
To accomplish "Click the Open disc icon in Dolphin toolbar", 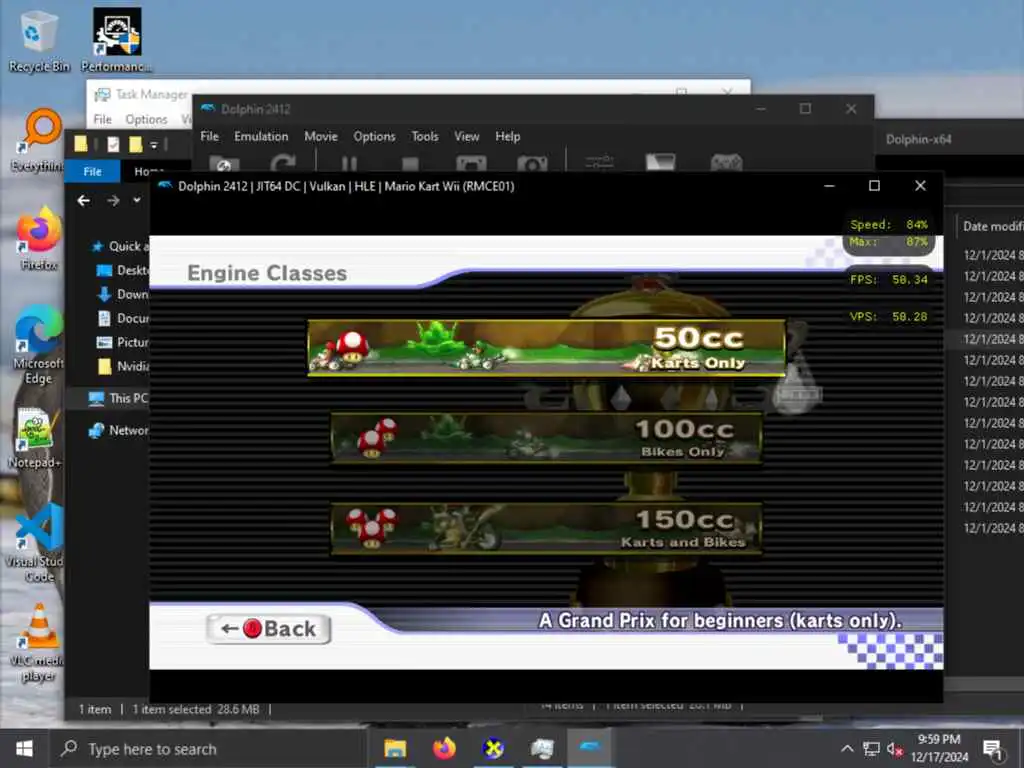I will point(224,163).
